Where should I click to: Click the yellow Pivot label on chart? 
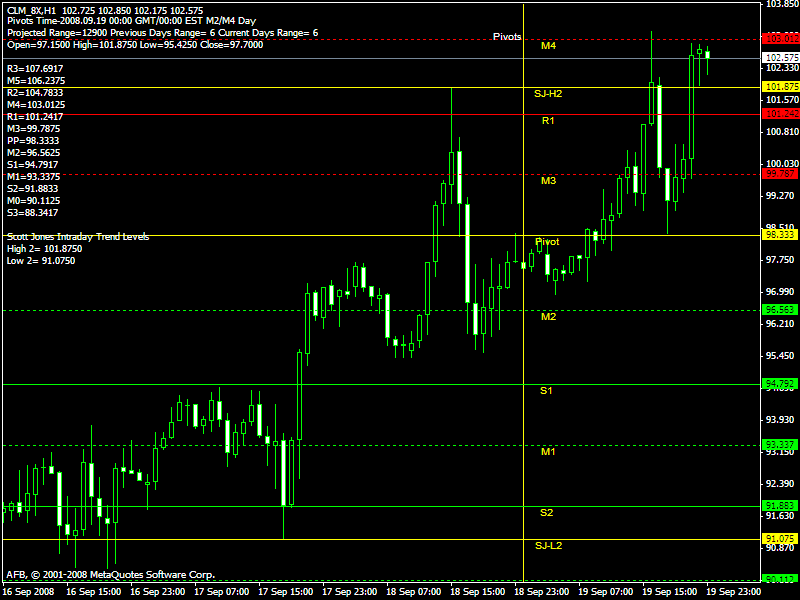[x=547, y=242]
